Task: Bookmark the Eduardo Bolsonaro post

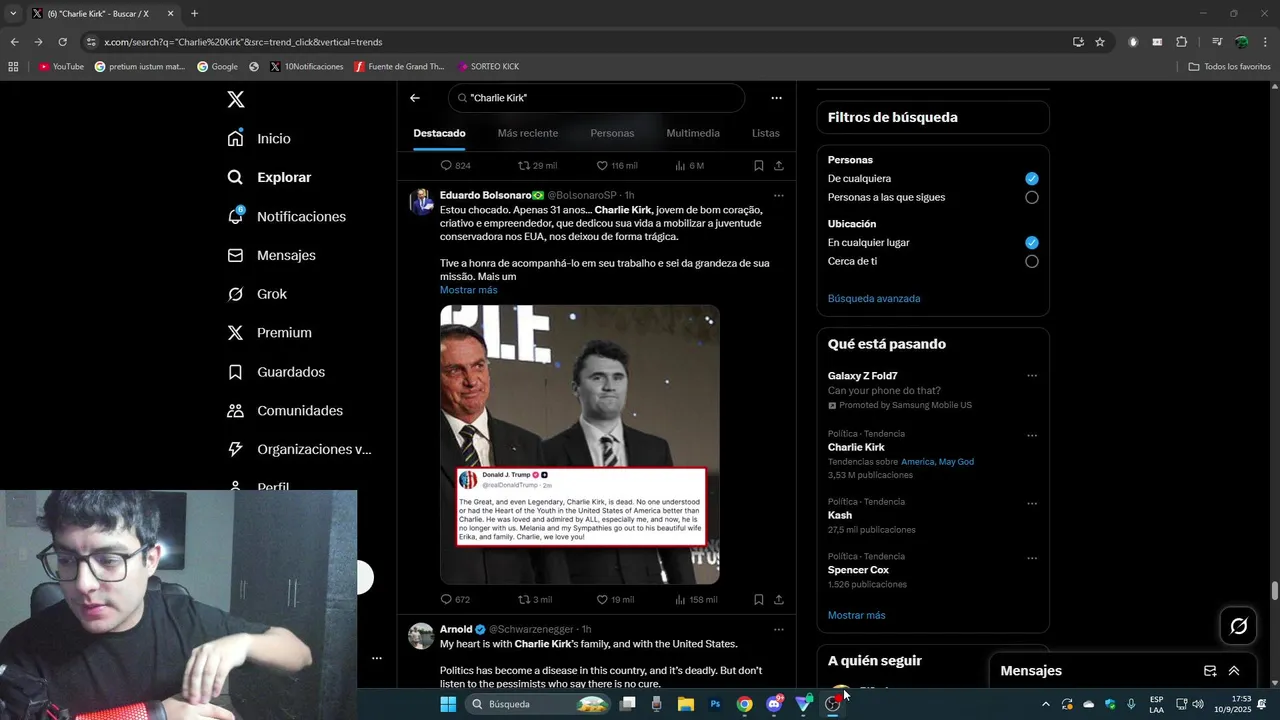Action: (759, 600)
